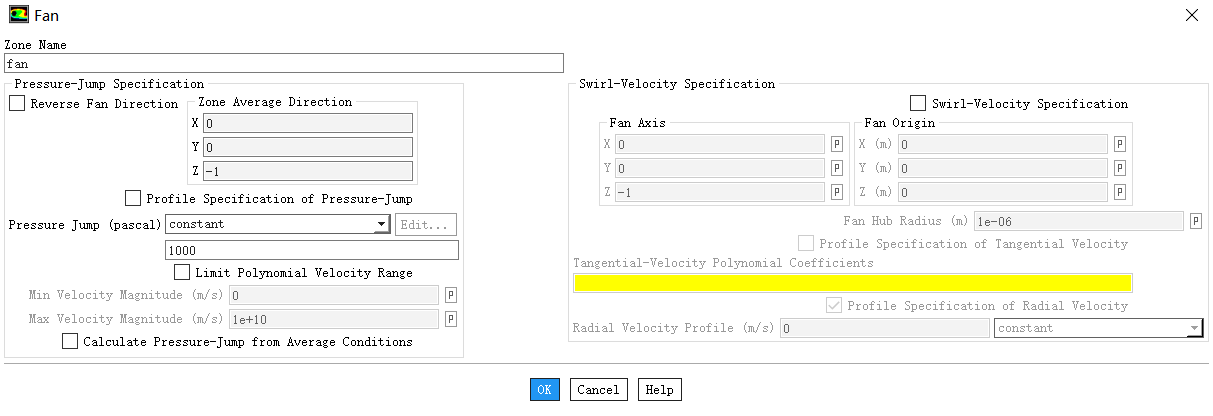1213x416 pixels.
Task: Click the P icon beside Fan Hub Radius
Action: click(1196, 221)
